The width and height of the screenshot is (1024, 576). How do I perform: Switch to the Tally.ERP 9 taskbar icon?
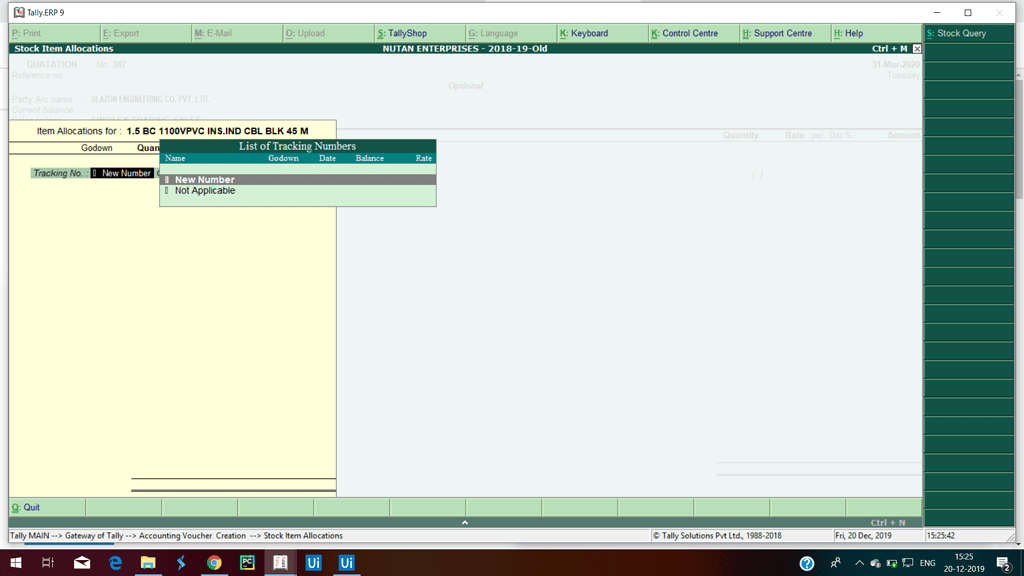[x=280, y=562]
